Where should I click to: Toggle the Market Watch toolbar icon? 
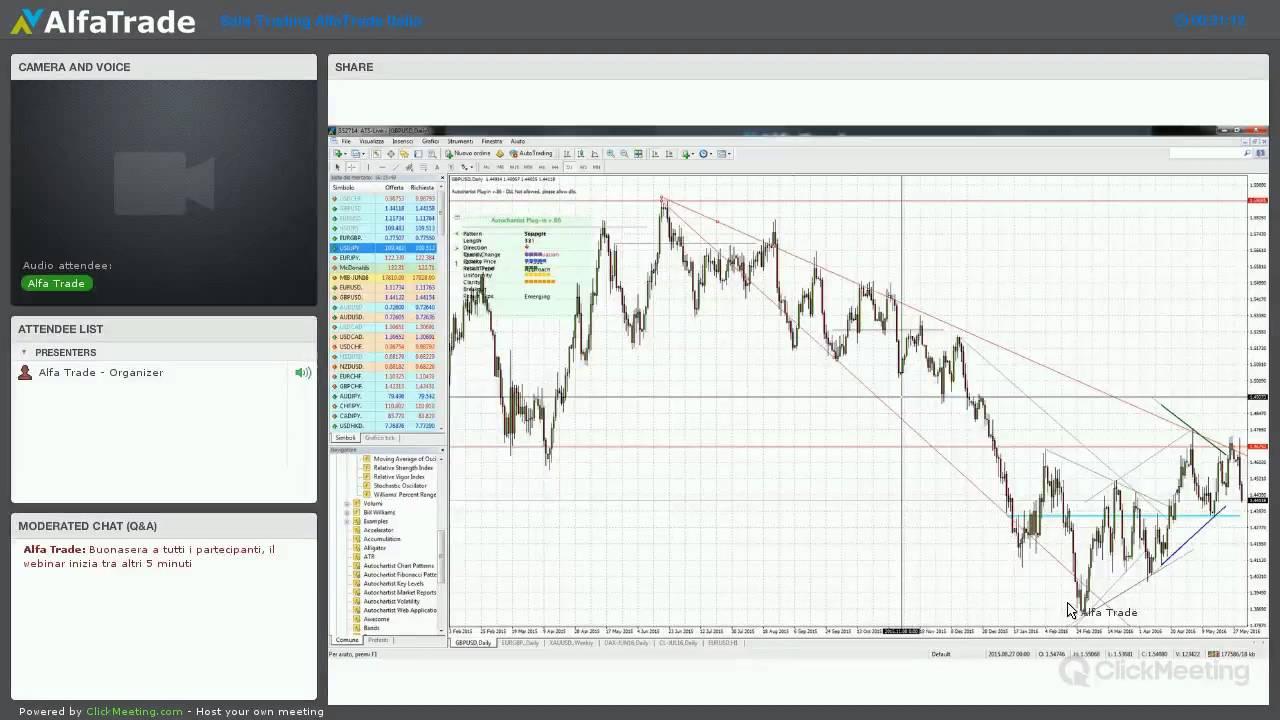(x=377, y=154)
